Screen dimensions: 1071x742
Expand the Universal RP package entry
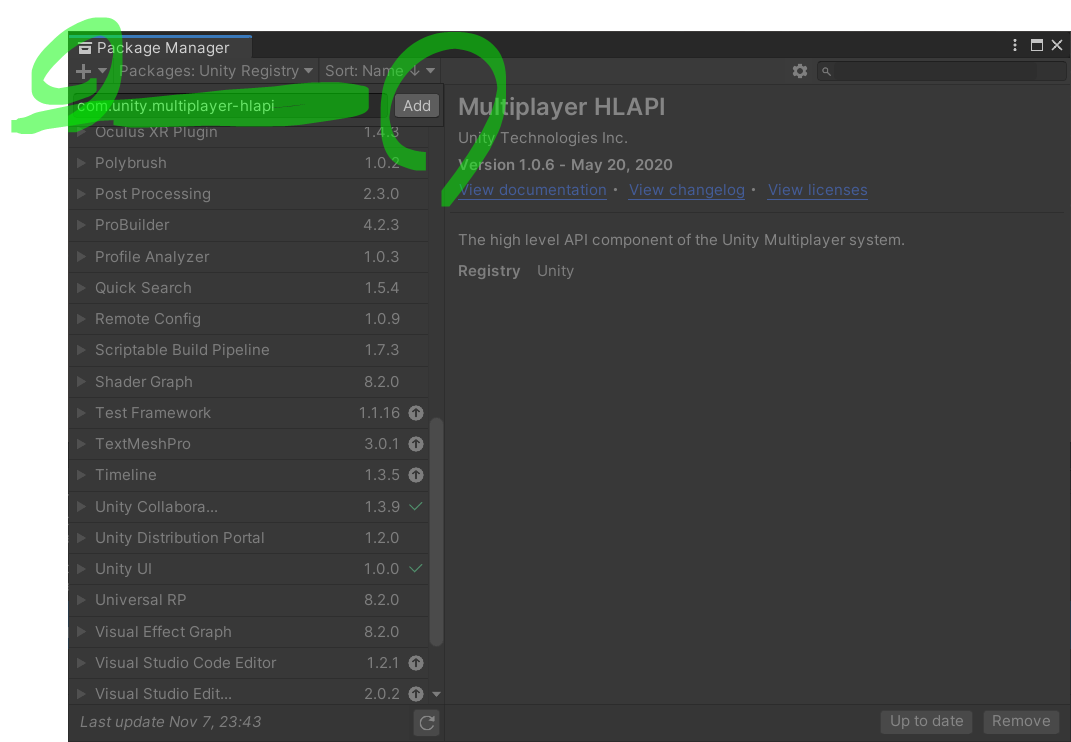tap(81, 600)
